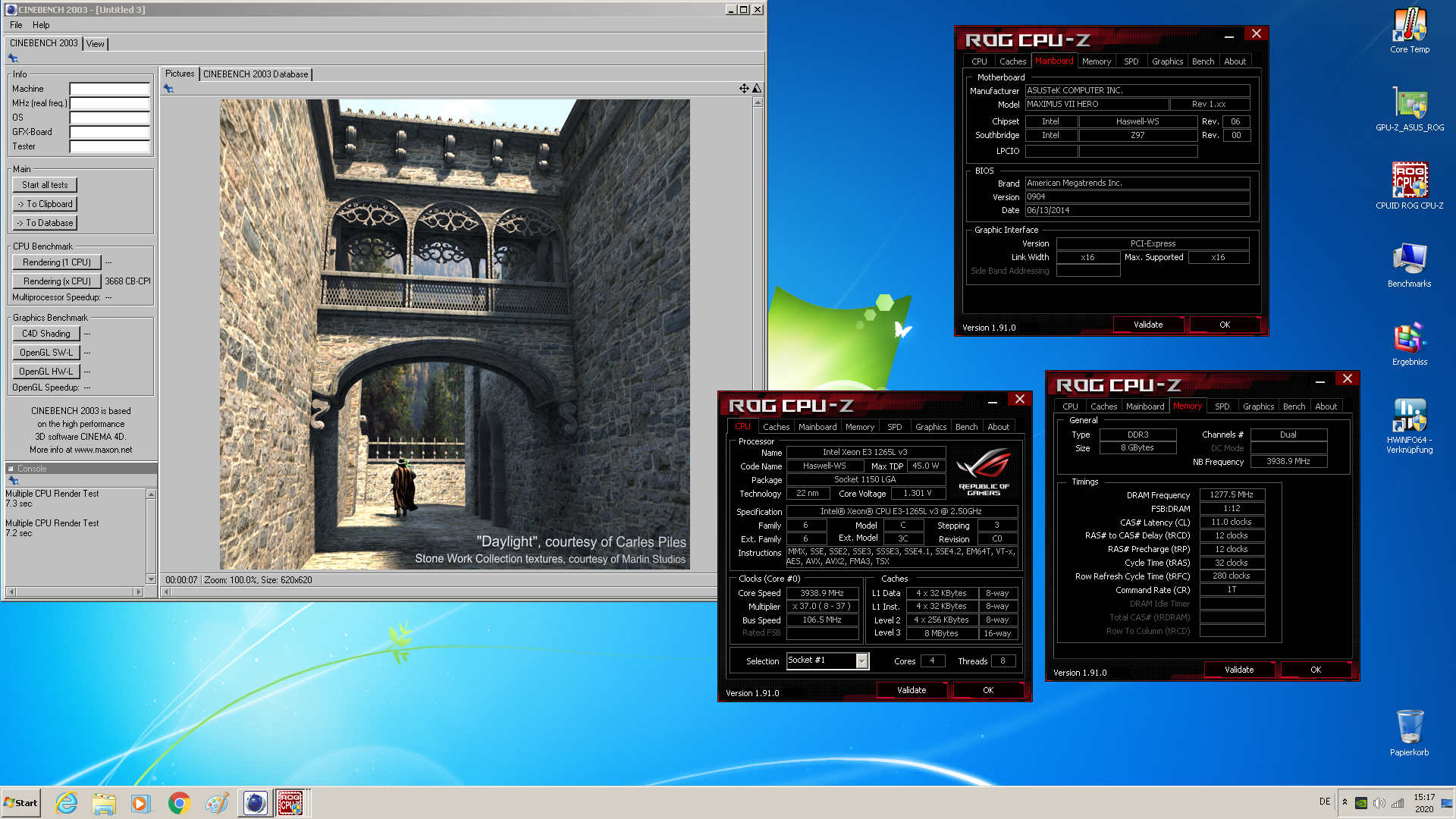Click the console horizontal scrollbar right arrow

(x=137, y=591)
